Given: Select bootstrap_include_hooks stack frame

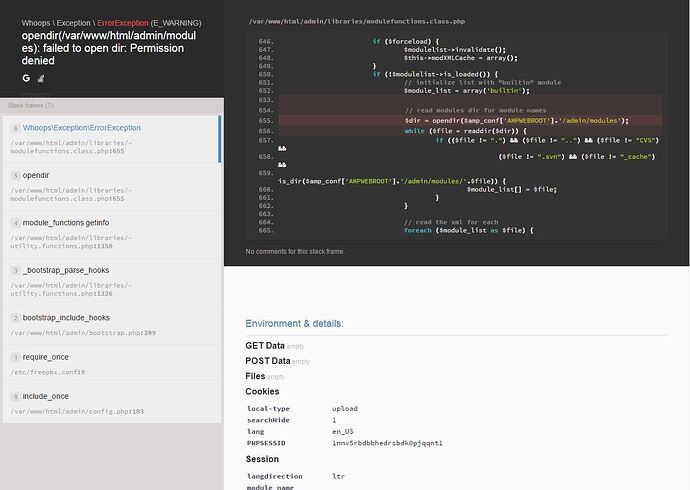Looking at the screenshot, I should [112, 325].
